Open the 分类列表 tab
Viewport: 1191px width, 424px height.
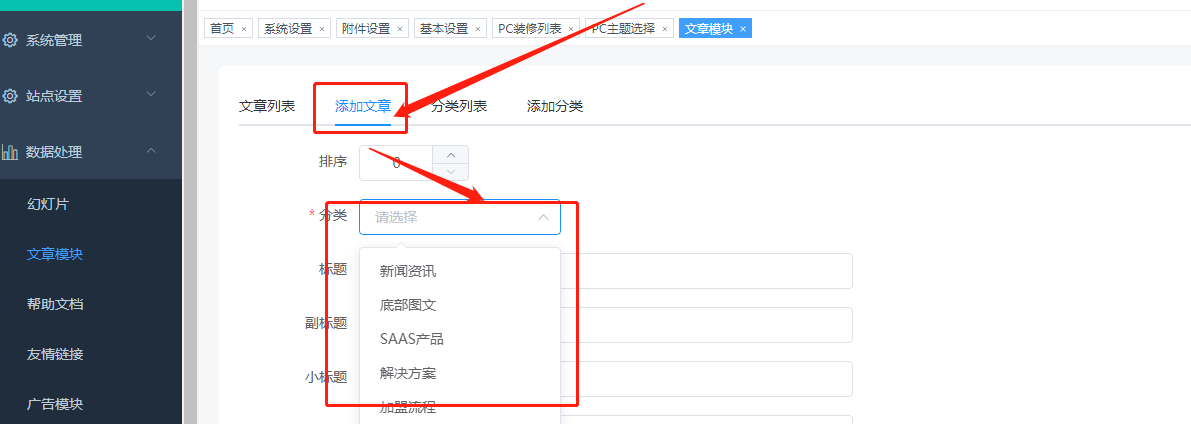click(459, 106)
